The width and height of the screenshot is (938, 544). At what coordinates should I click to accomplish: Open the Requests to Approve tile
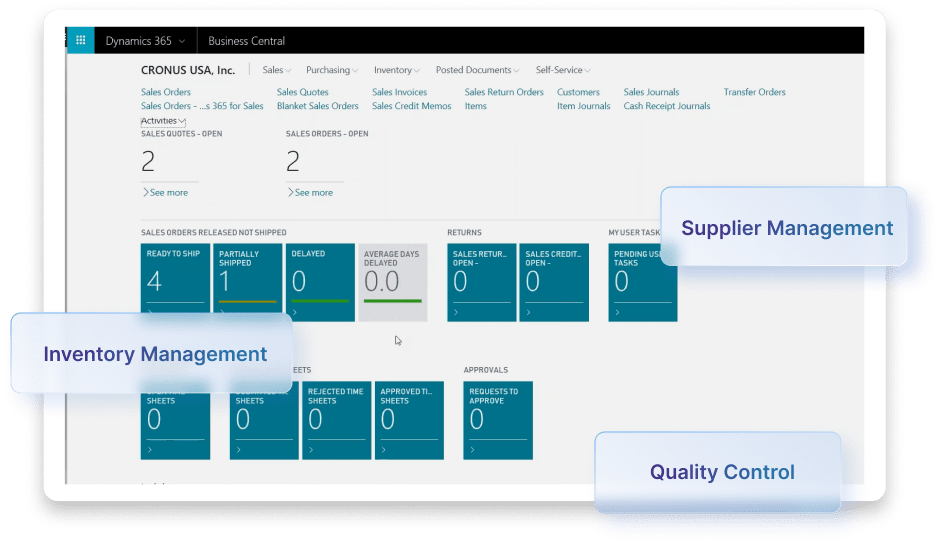tap(498, 420)
